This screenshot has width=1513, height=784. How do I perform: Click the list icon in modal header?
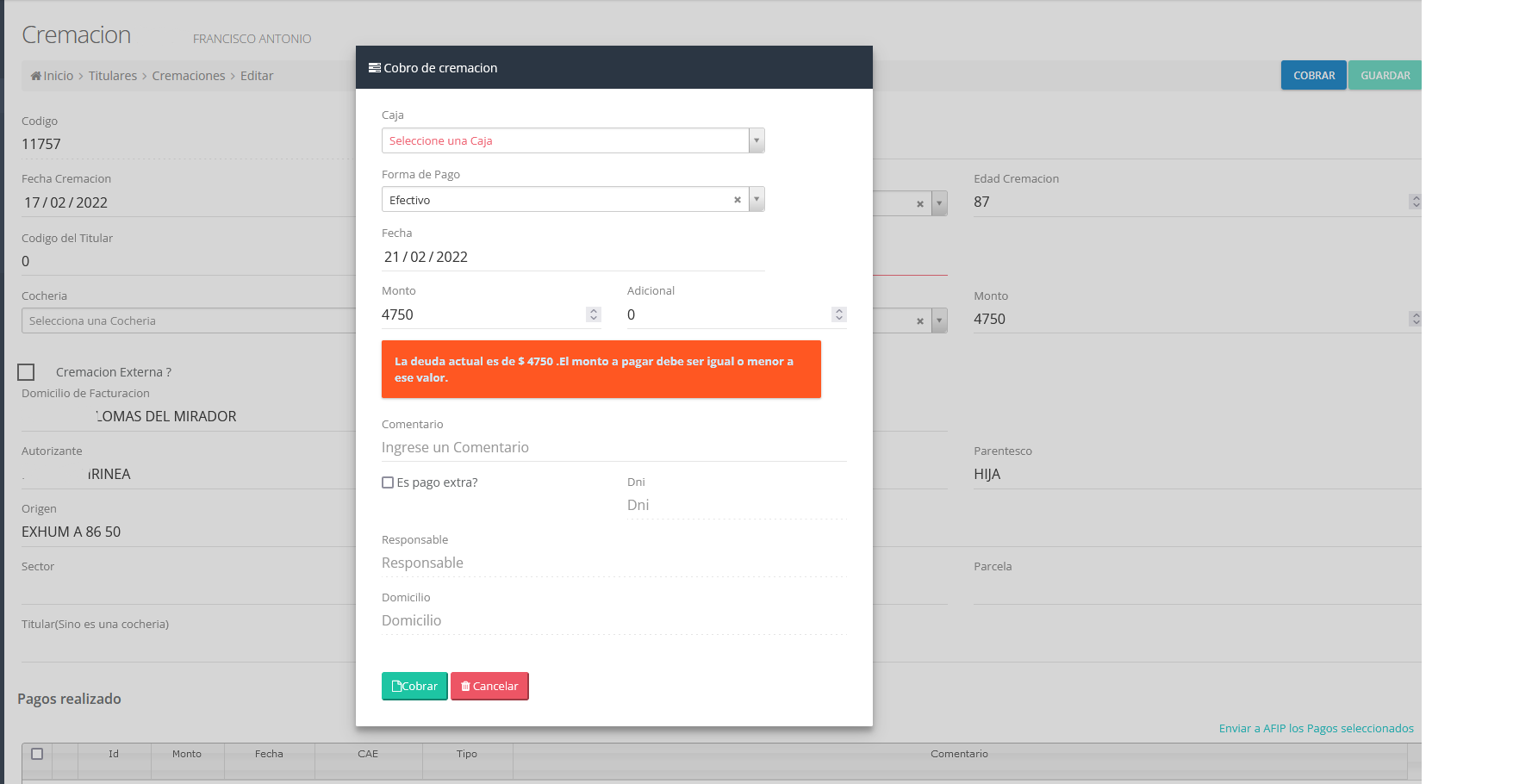(x=375, y=68)
